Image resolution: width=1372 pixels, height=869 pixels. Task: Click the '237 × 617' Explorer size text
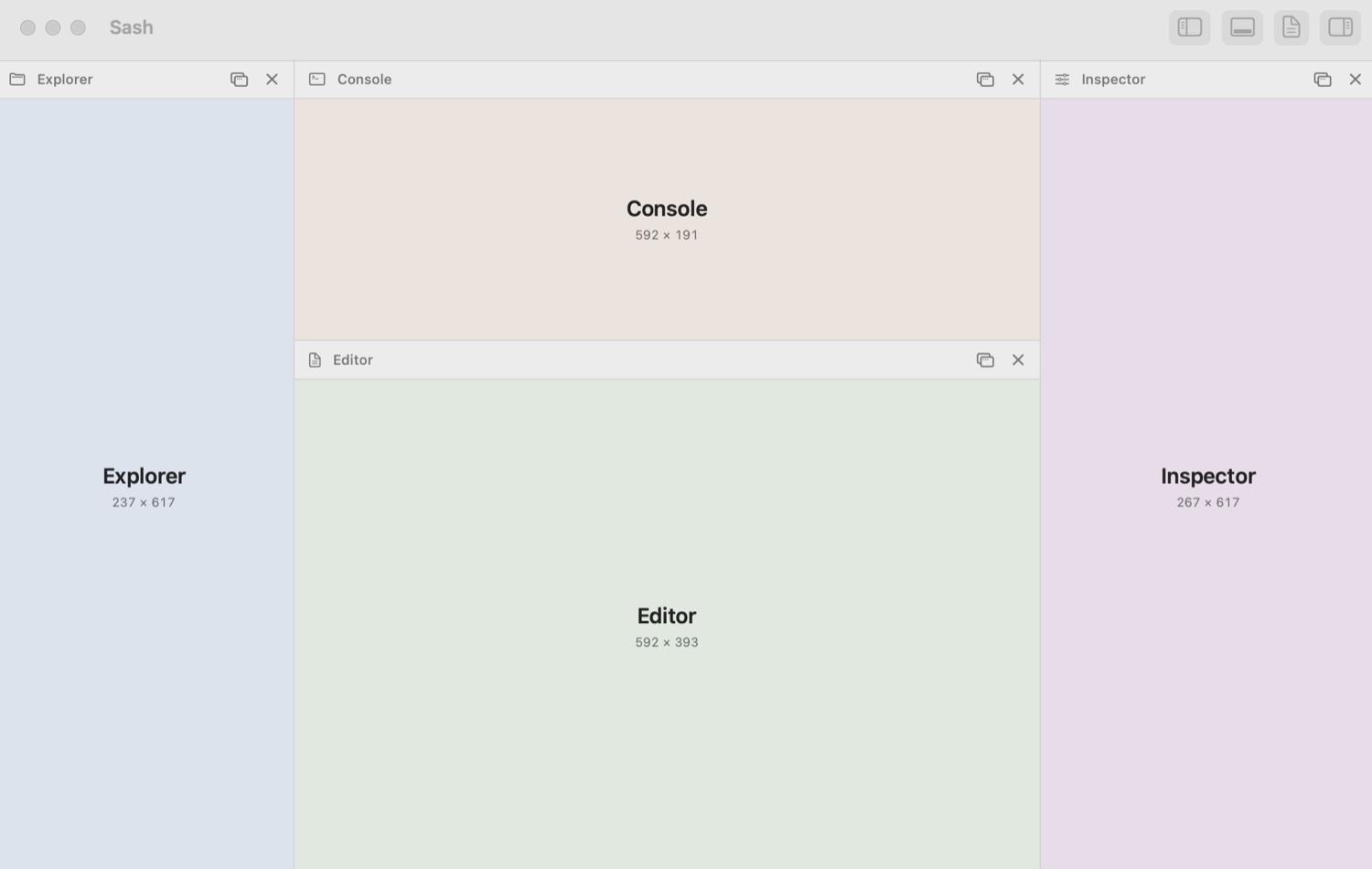pos(144,502)
